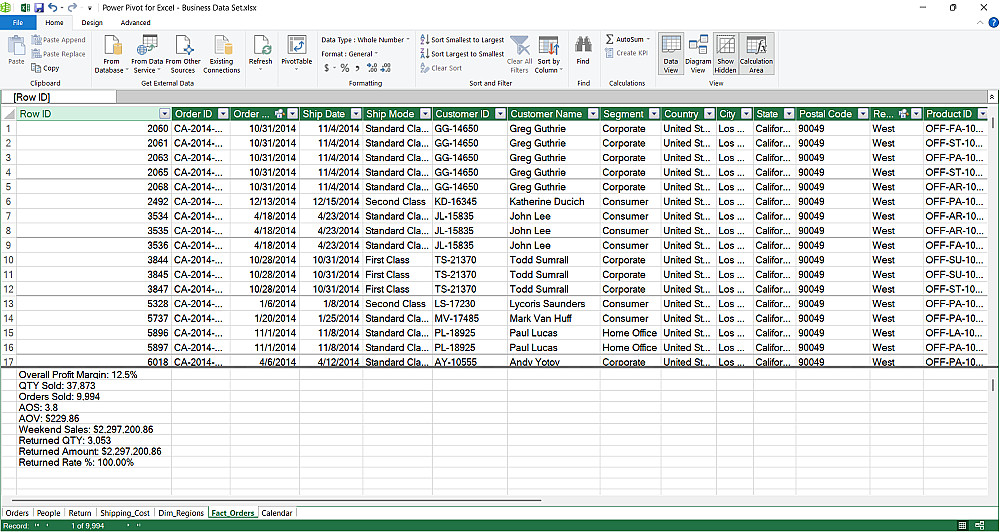Save workbook via title bar disk icon

(39, 7)
